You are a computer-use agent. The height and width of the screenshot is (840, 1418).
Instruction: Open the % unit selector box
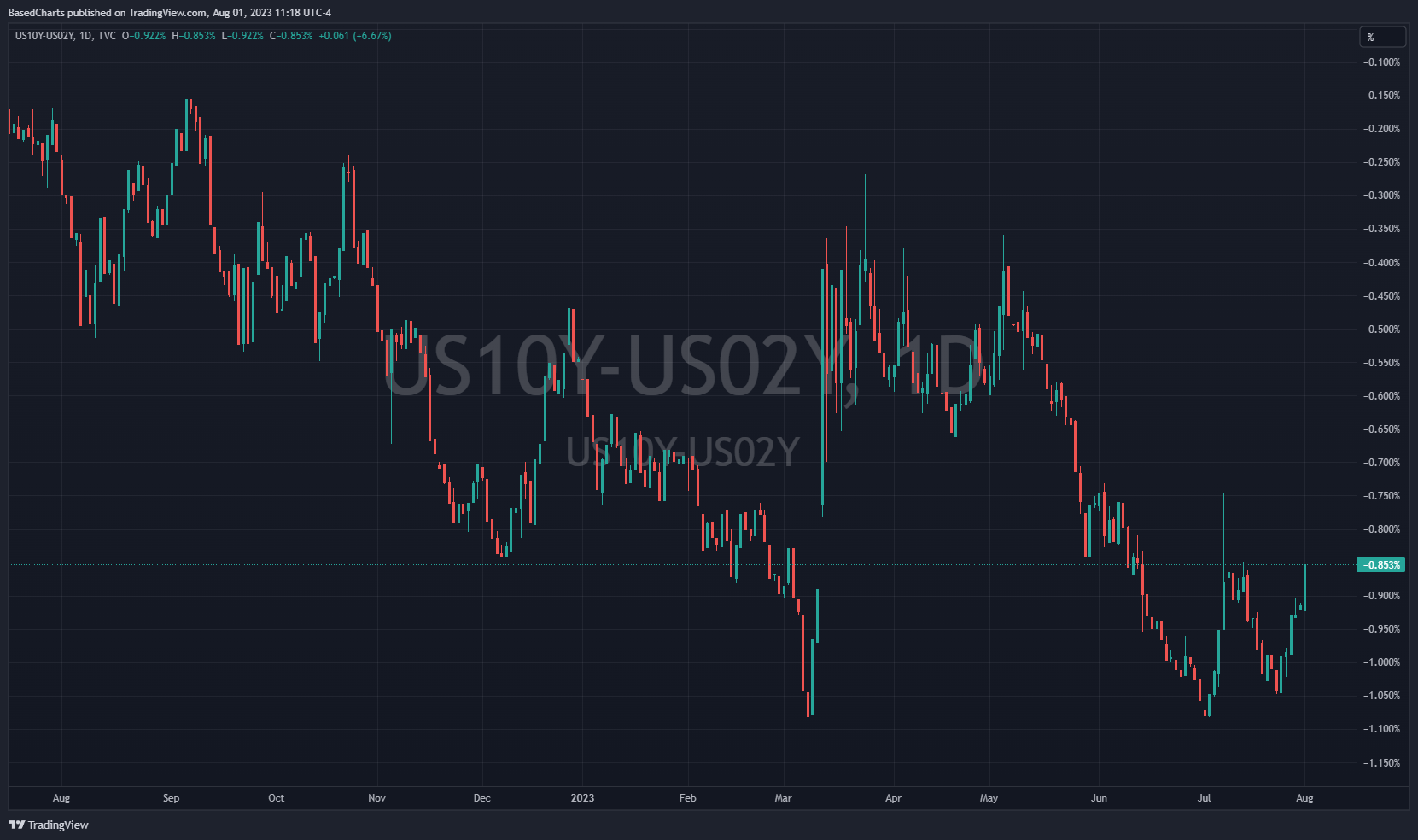point(1381,37)
